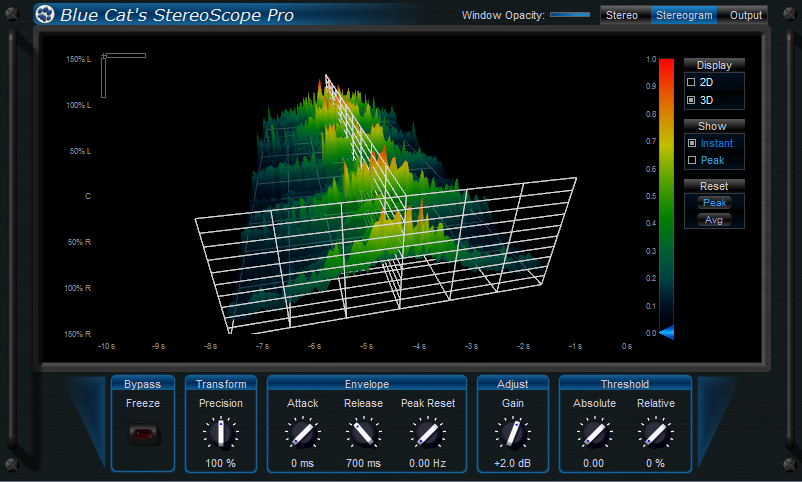Click the Precision knob
Screen dimensions: 802x482
[x=221, y=433]
